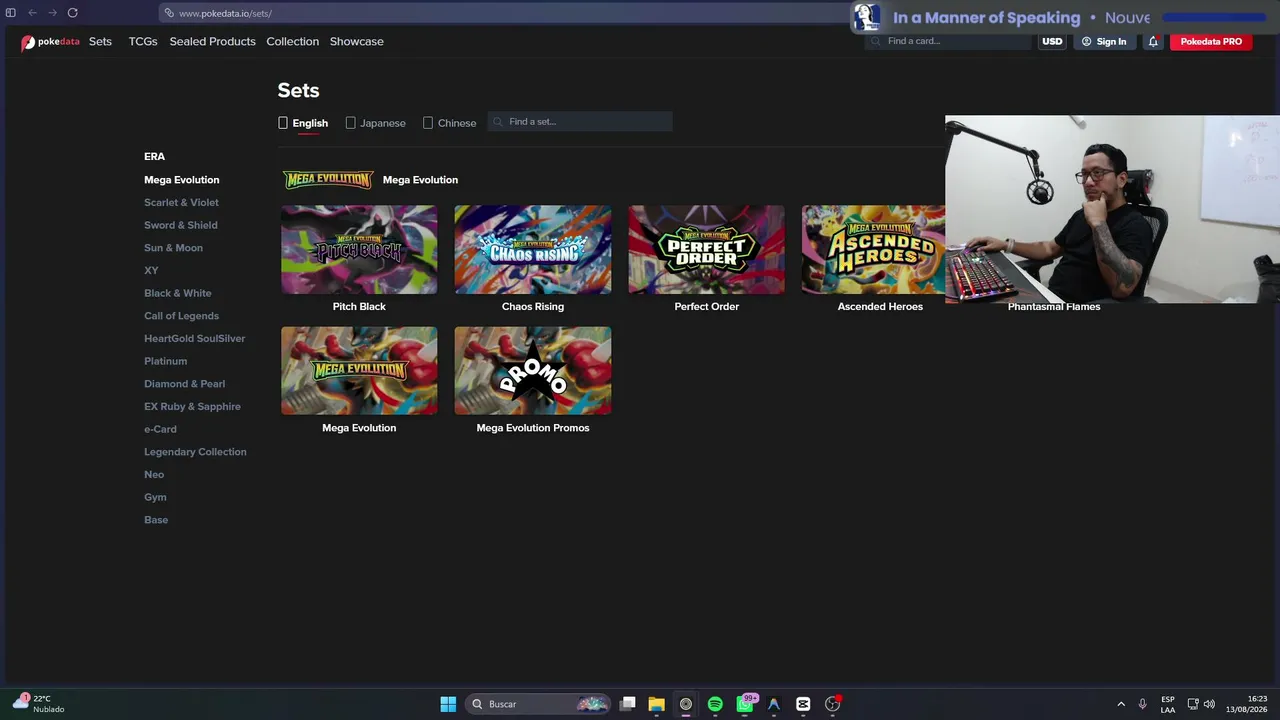The height and width of the screenshot is (720, 1280).
Task: Open the Windows taskbar search box
Action: [x=537, y=704]
